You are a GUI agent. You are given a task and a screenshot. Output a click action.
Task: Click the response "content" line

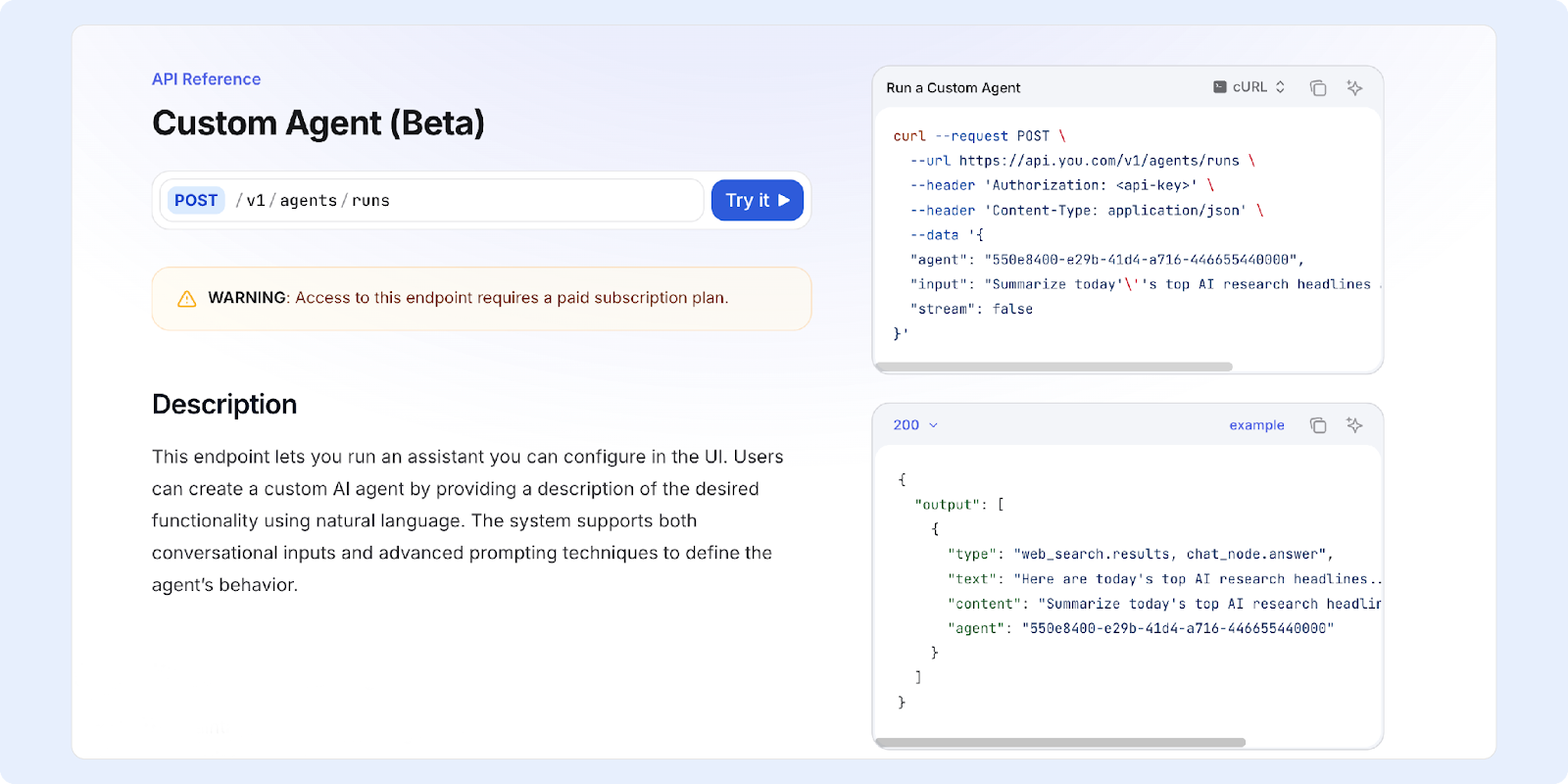1164,604
